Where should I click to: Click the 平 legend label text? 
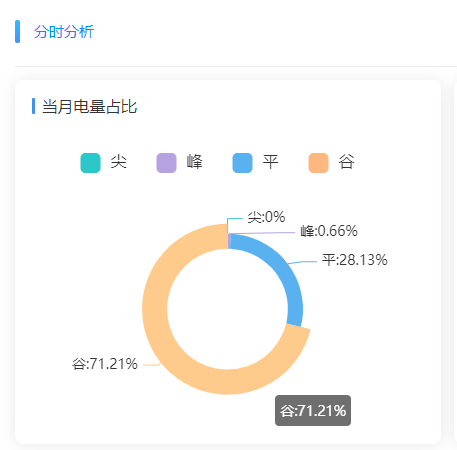click(x=270, y=162)
